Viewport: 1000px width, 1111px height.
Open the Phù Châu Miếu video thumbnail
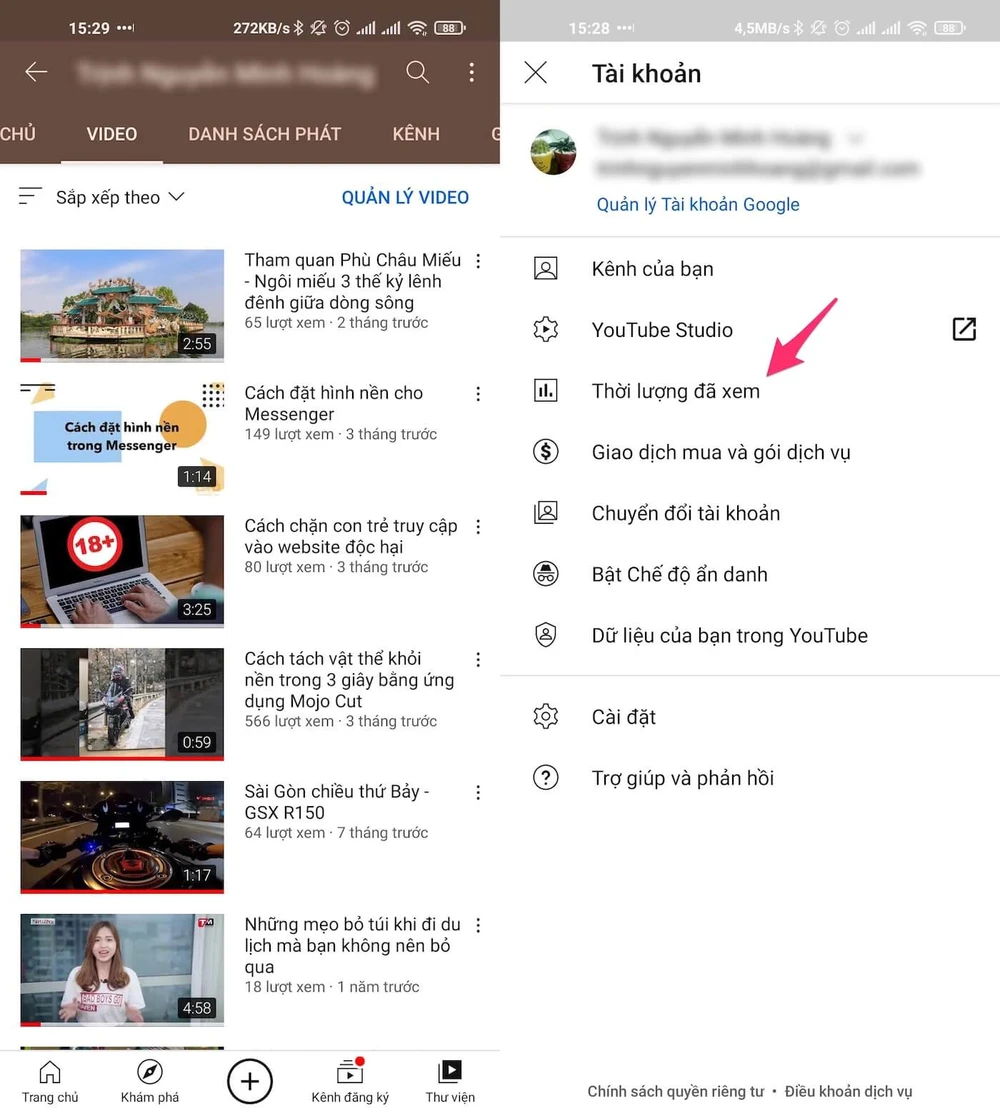122,305
